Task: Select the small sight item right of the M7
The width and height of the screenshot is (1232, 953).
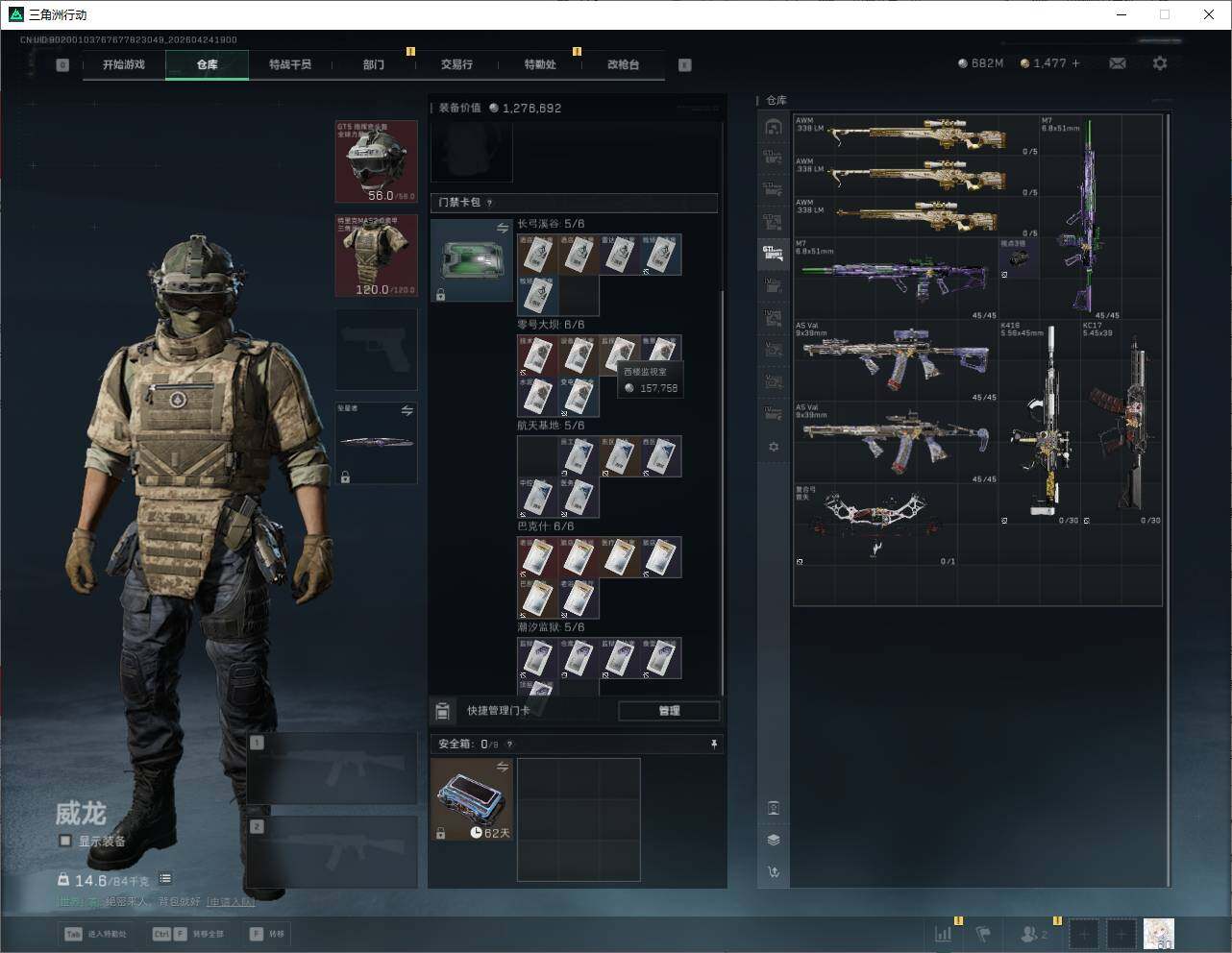Action: point(1019,258)
